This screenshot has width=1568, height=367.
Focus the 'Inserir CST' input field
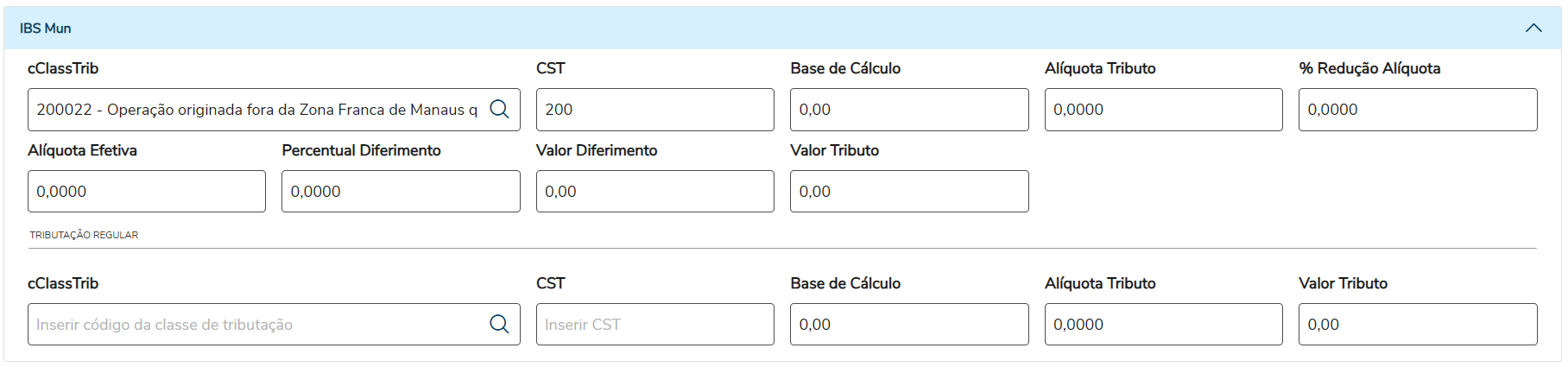(x=654, y=325)
